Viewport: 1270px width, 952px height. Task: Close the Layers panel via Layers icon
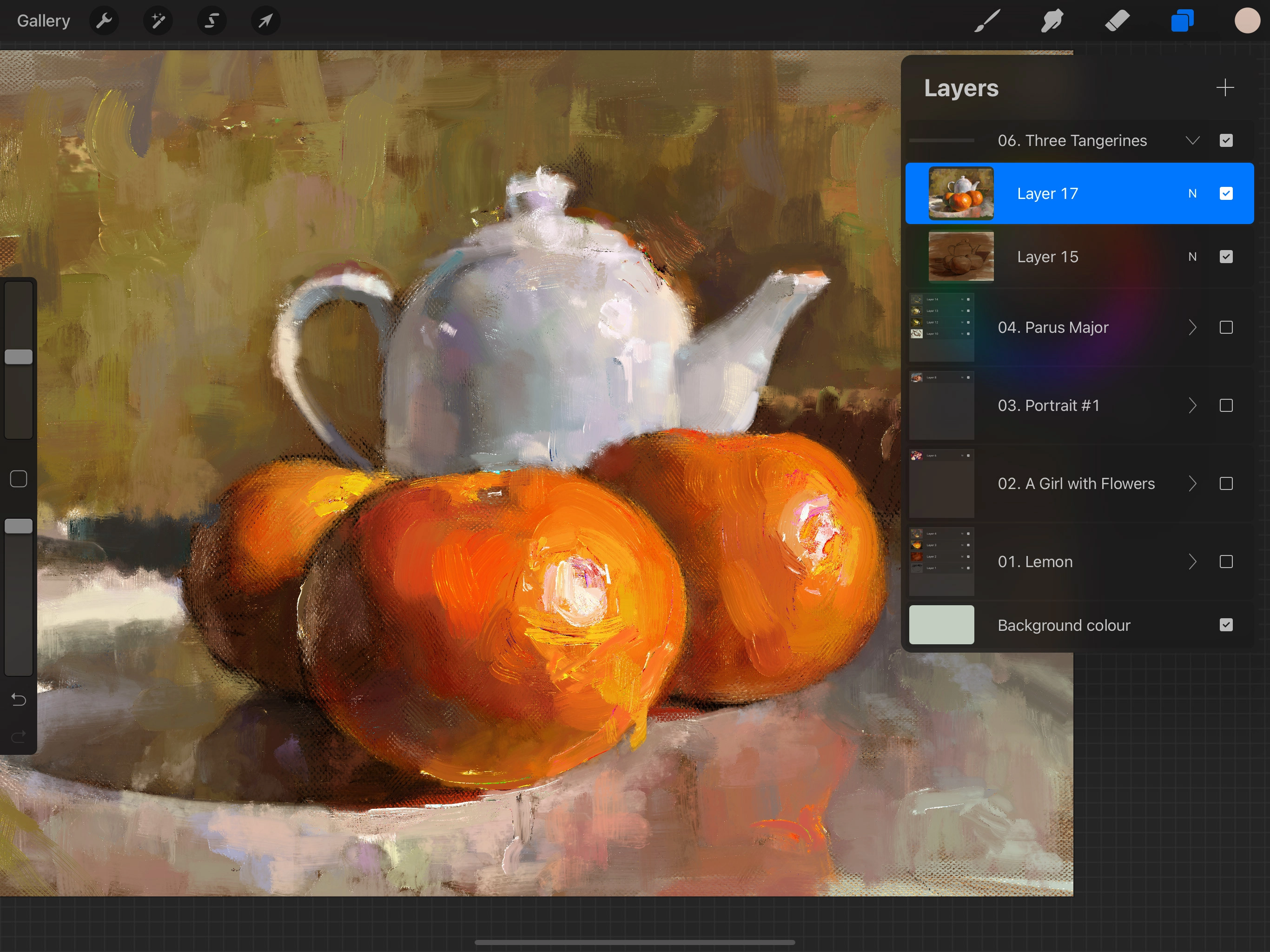coord(1182,21)
